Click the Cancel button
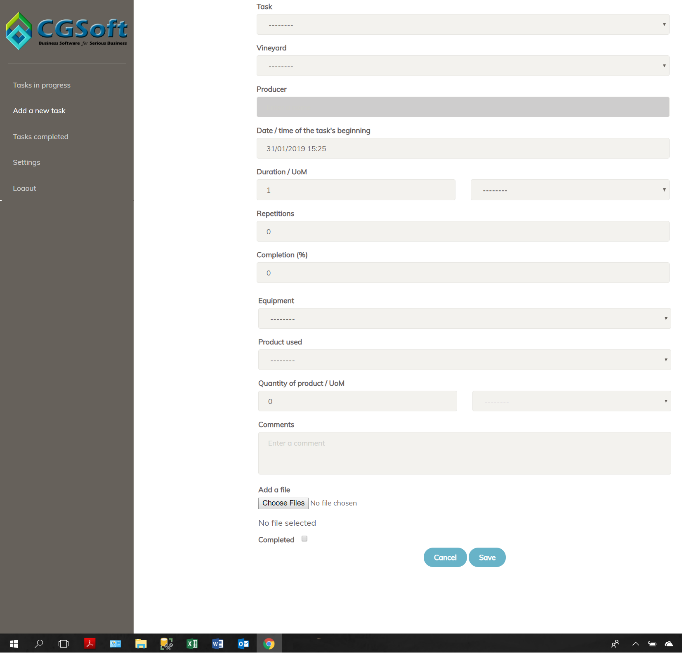The width and height of the screenshot is (682, 655). (x=445, y=558)
